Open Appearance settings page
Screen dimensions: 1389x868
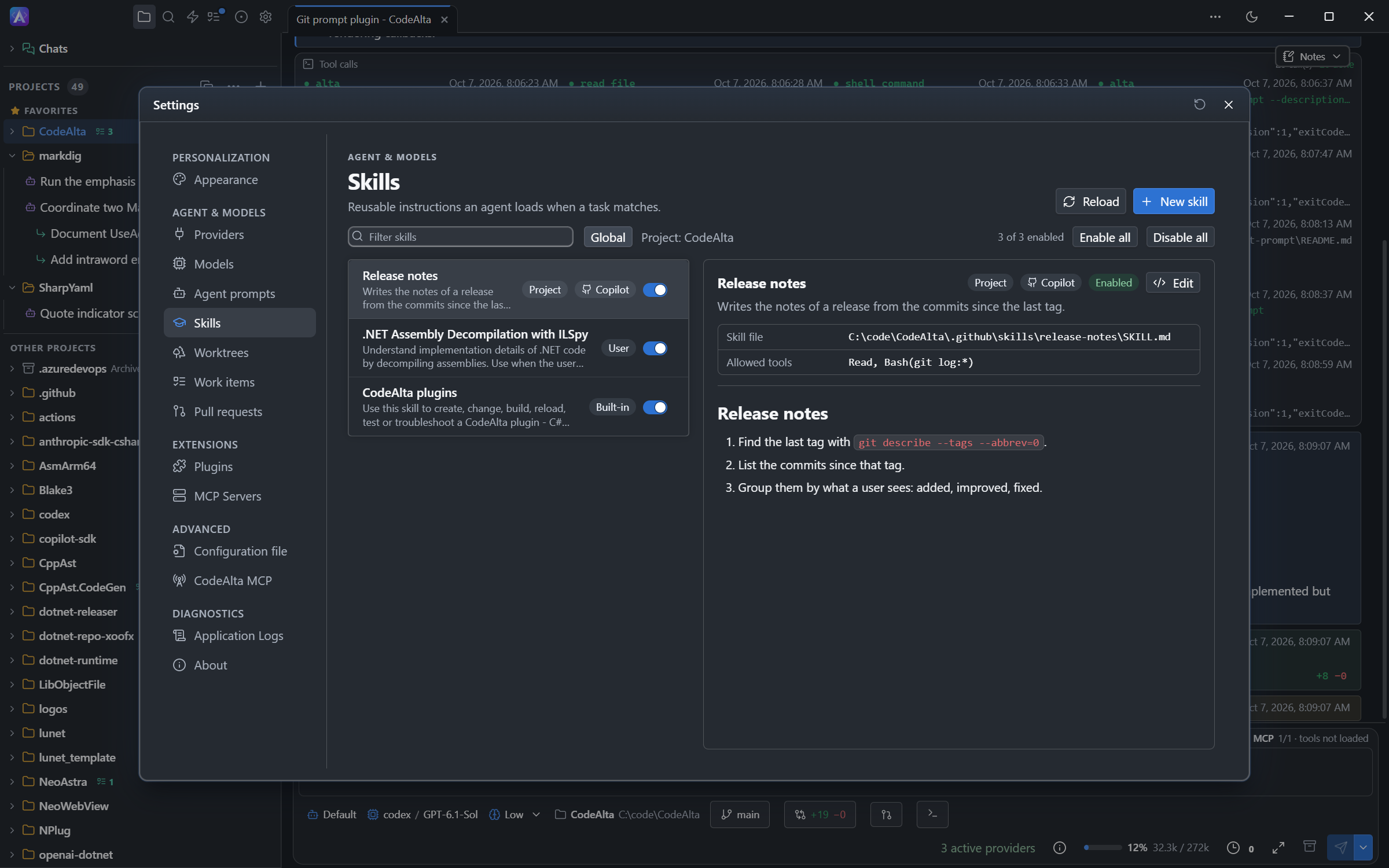240,179
